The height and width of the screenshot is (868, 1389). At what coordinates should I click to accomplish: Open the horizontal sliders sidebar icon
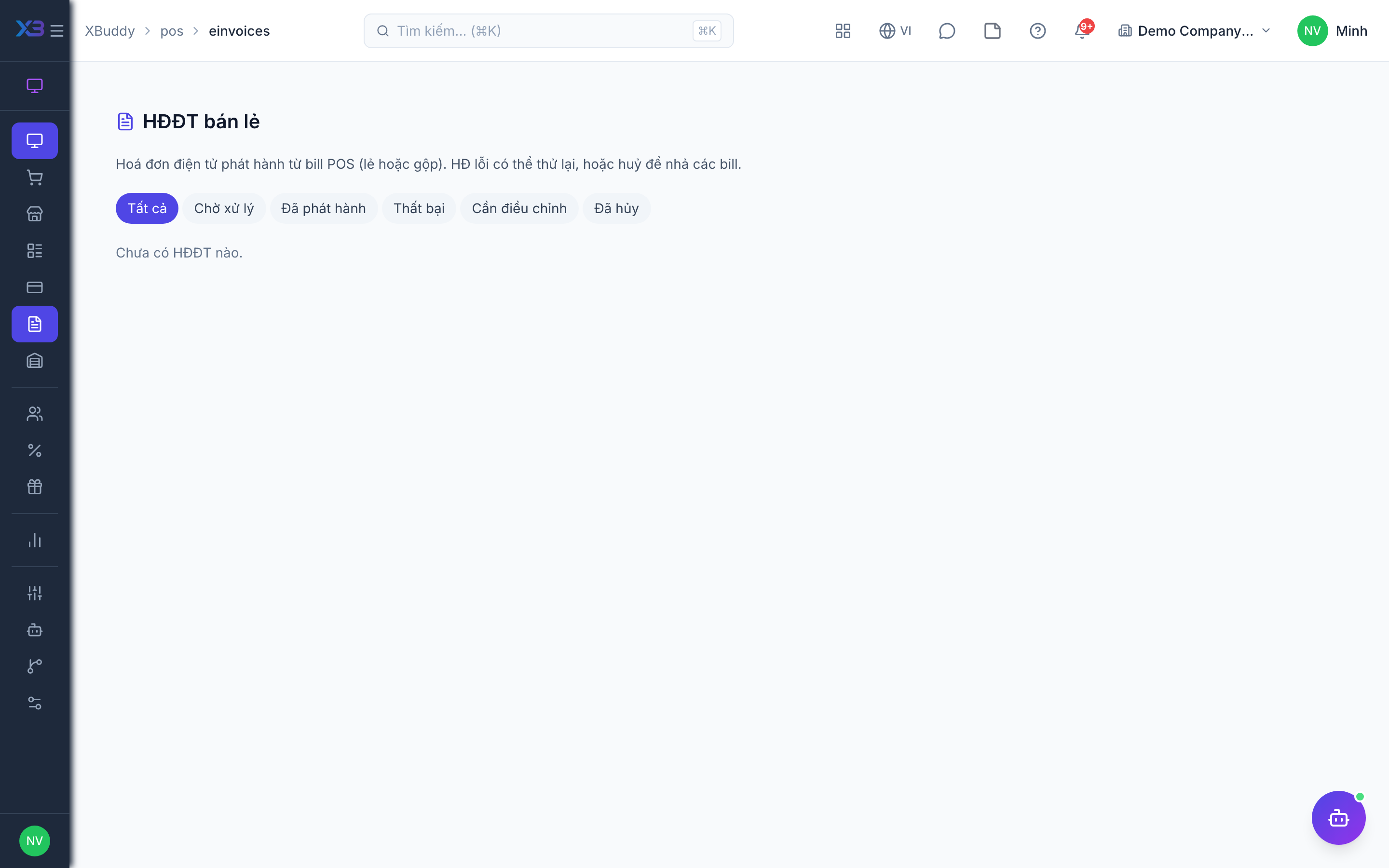(x=34, y=703)
